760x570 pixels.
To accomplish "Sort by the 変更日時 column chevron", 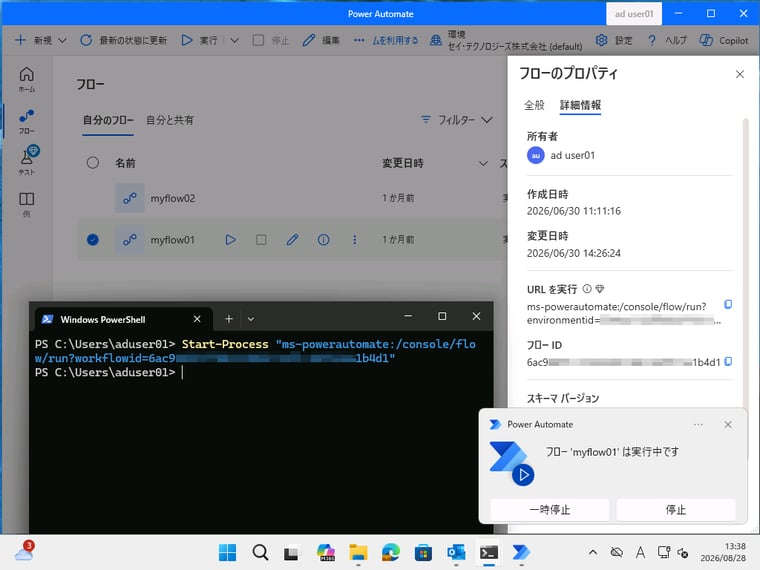I will 483,163.
